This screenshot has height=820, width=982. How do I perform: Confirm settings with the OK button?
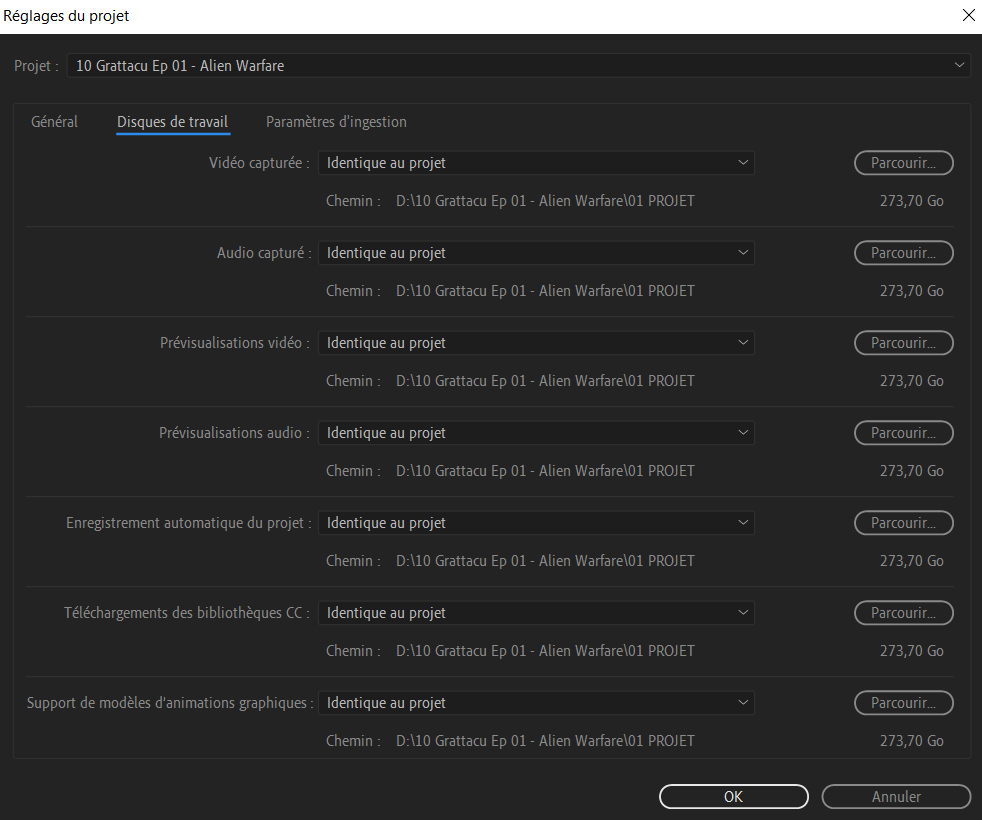pyautogui.click(x=733, y=796)
